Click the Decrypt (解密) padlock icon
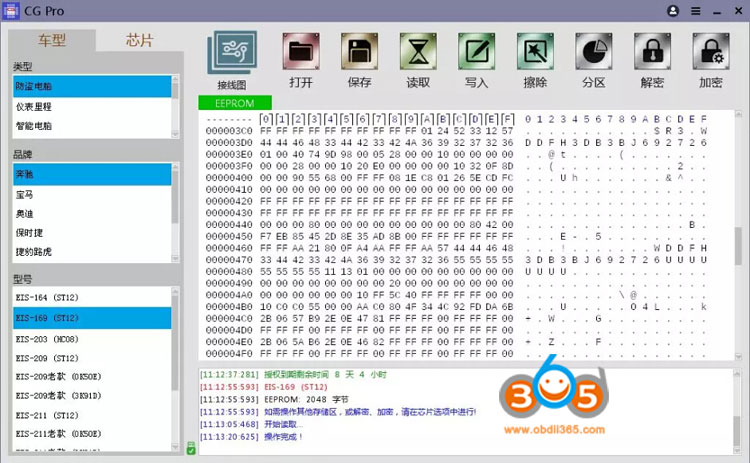This screenshot has width=750, height=463. point(652,50)
